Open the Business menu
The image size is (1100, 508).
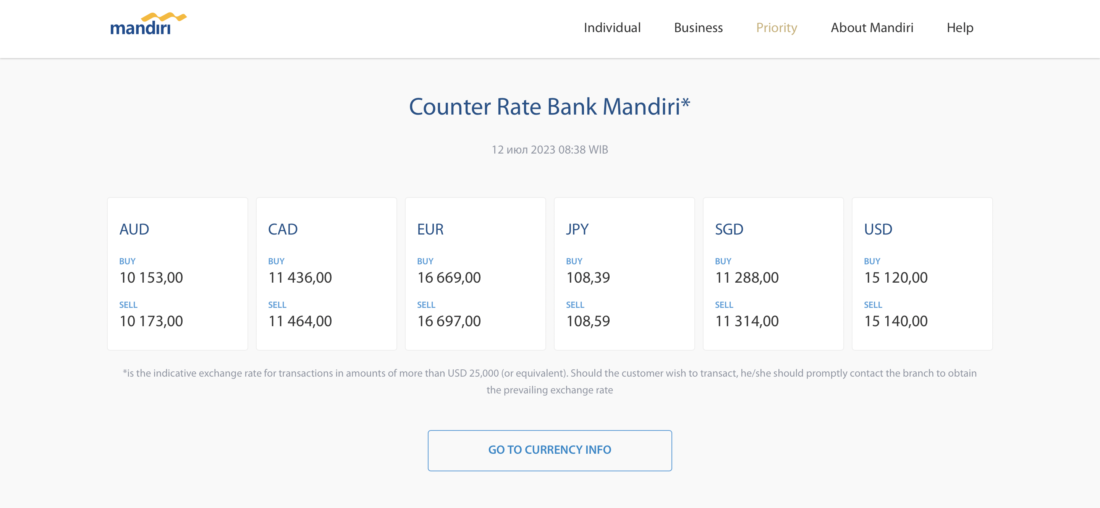698,28
